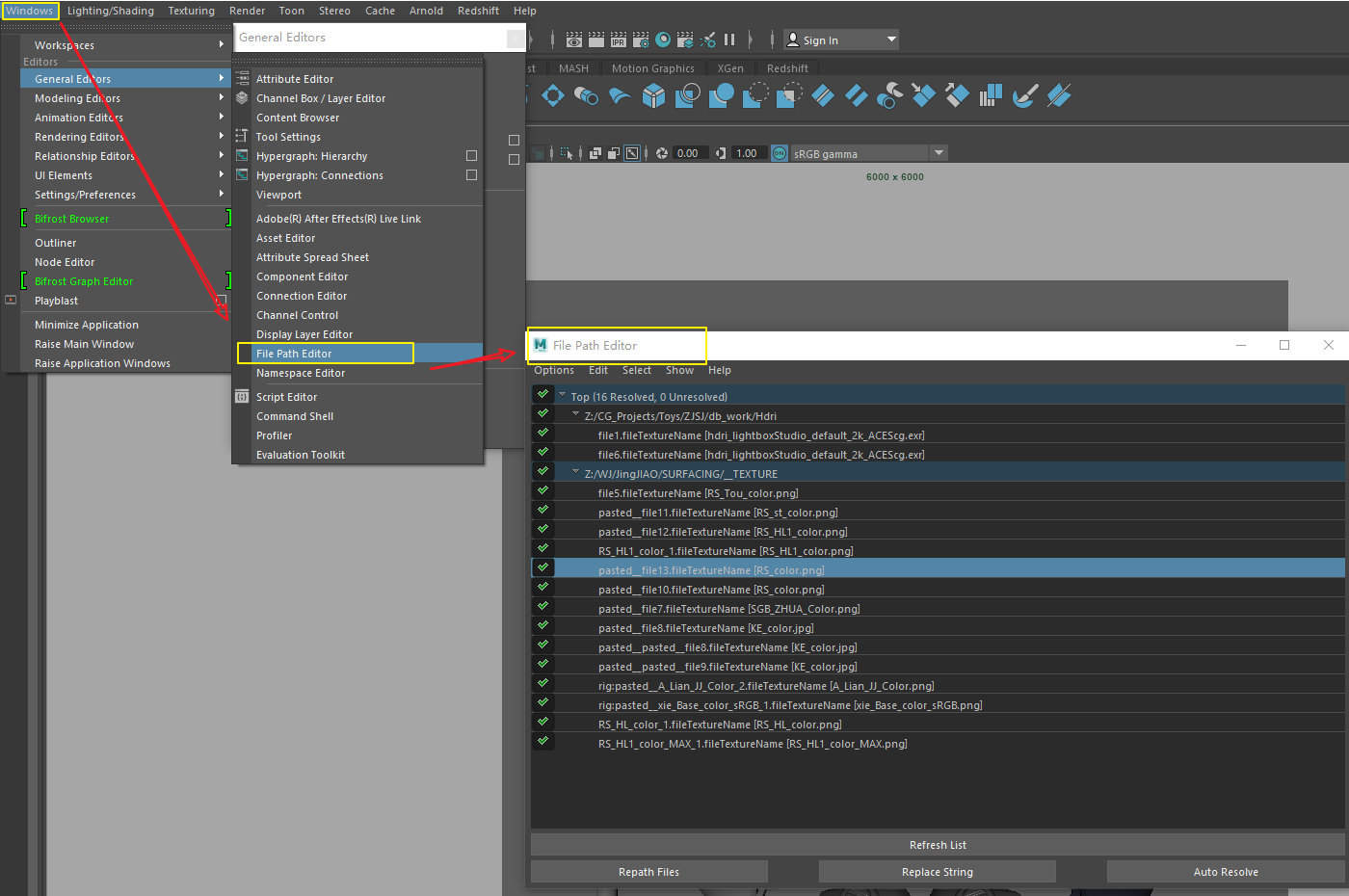Click the sculpt brush shelf icon
1349x896 pixels.
click(1025, 95)
